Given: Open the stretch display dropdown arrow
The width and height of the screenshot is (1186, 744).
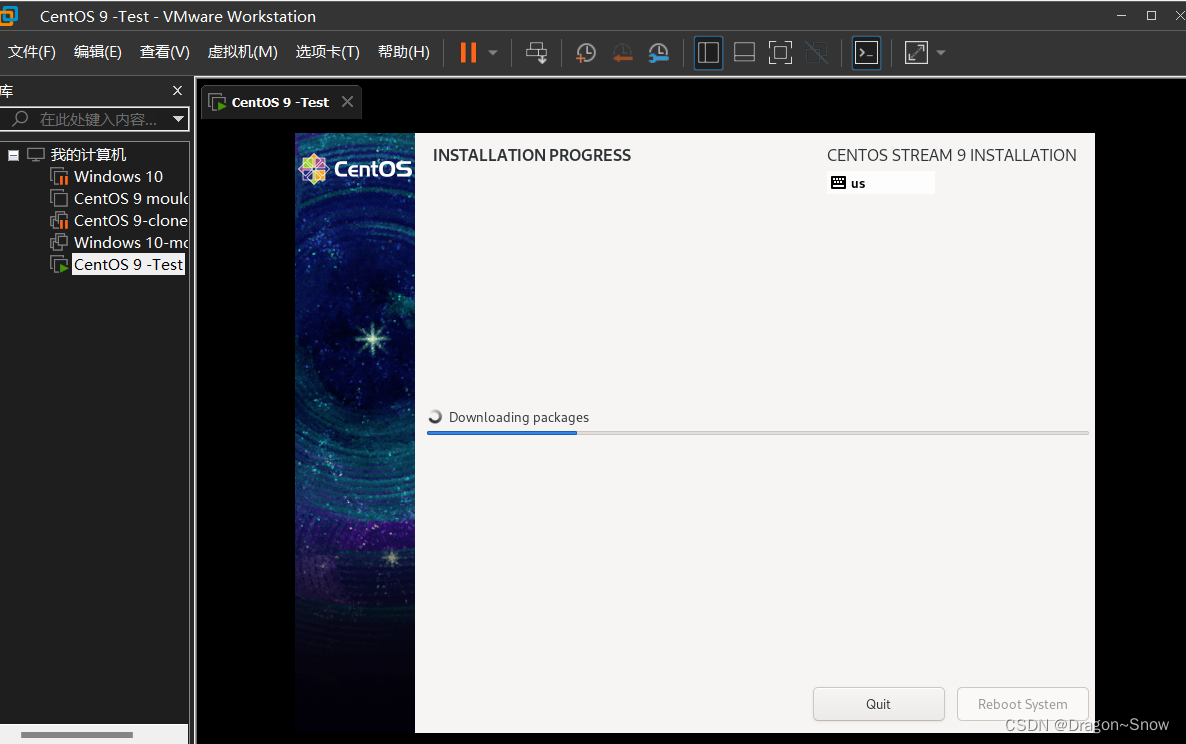Looking at the screenshot, I should click(x=941, y=53).
